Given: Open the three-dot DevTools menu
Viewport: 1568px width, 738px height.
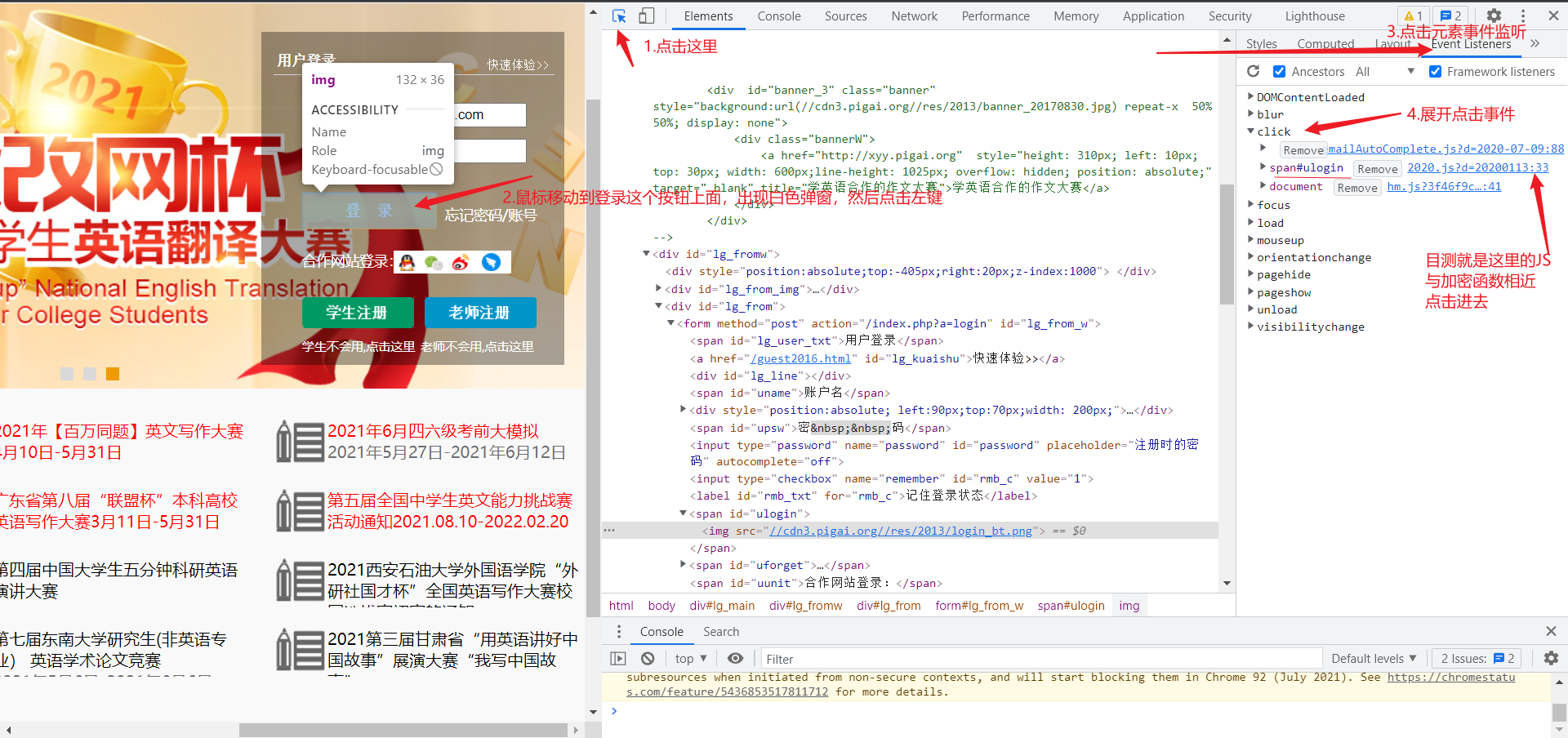Looking at the screenshot, I should point(1522,16).
